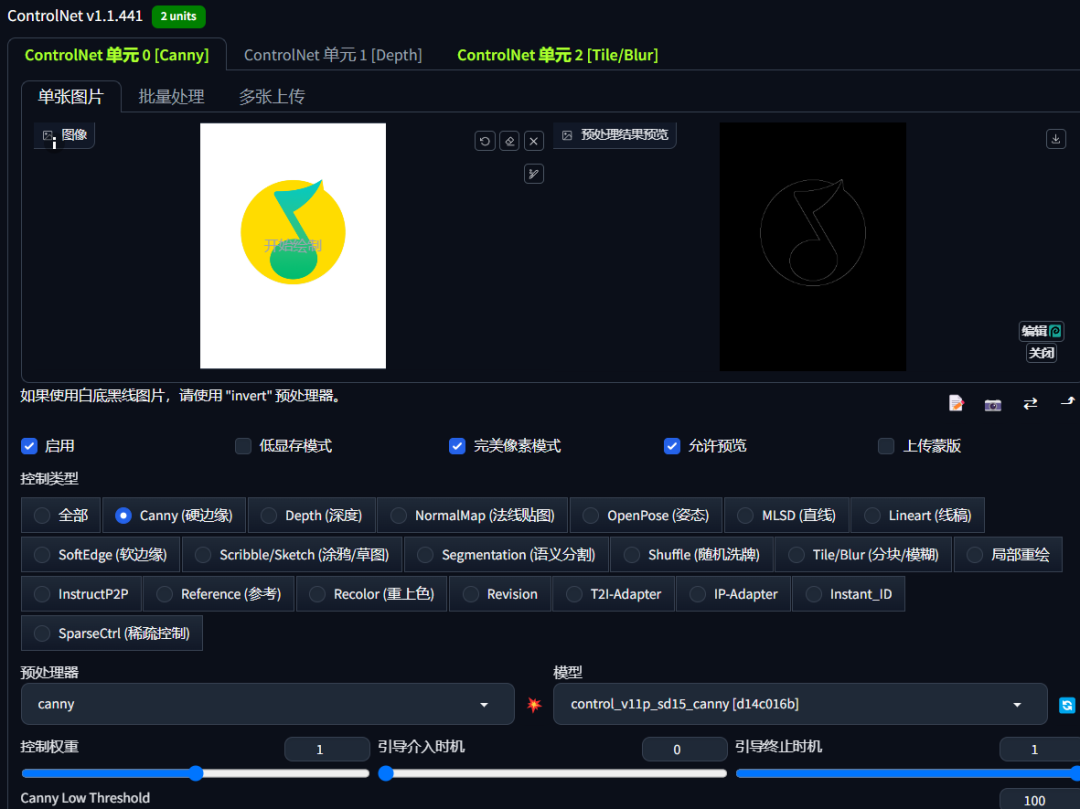Download the preprocessor preview result
Viewport: 1080px width, 809px height.
pos(1056,138)
